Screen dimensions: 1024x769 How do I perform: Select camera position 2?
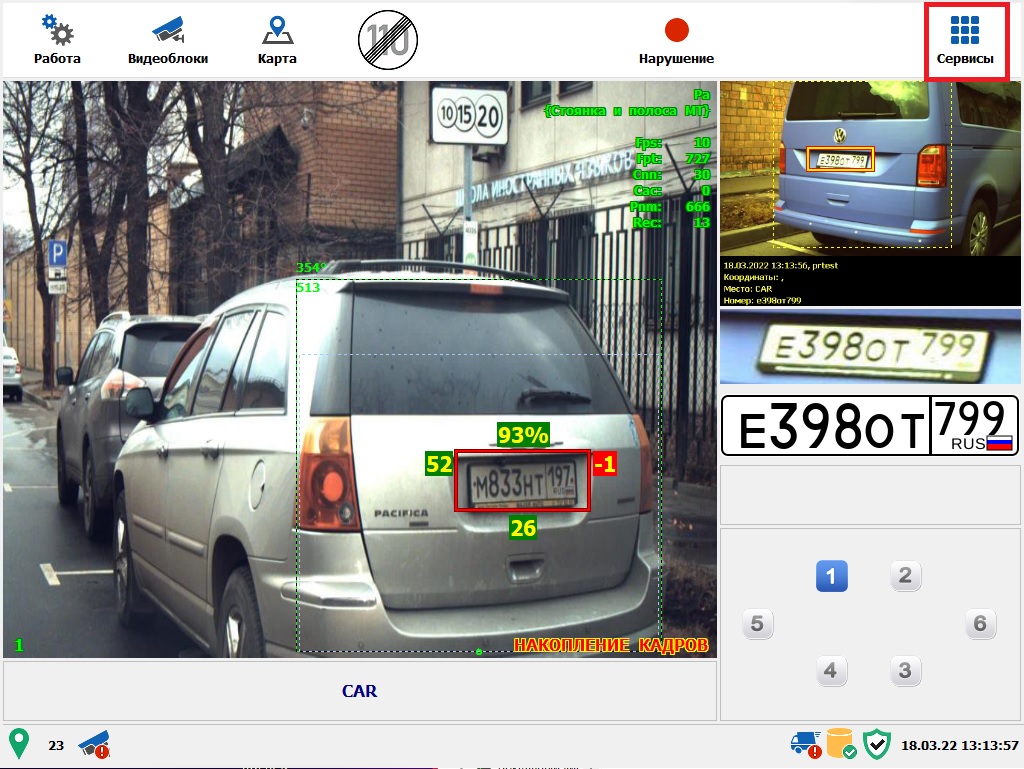(905, 576)
